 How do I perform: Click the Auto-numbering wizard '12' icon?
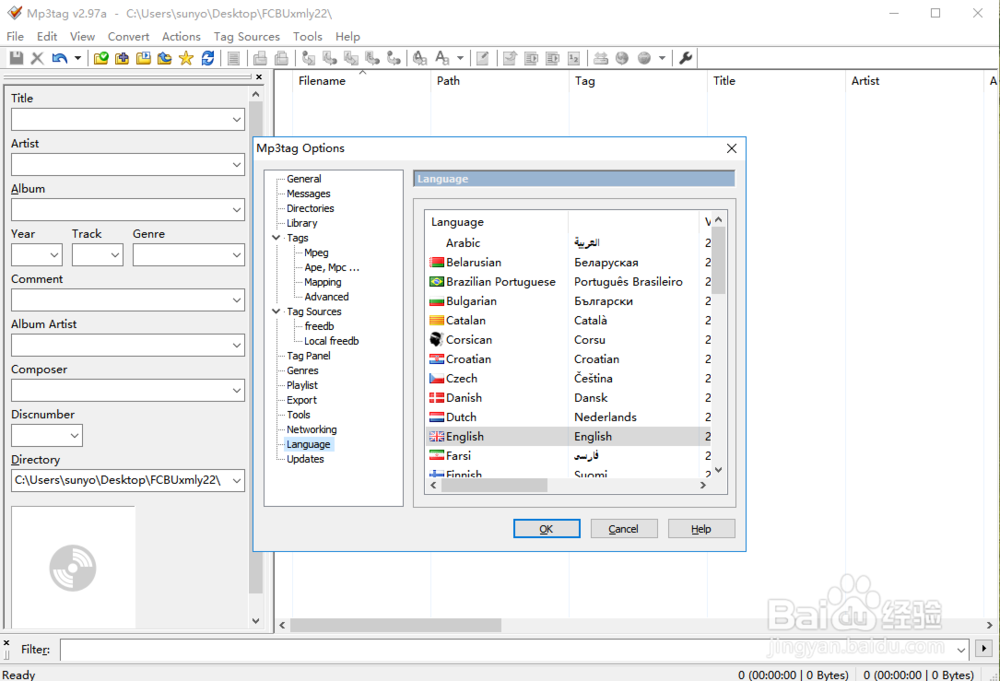click(574, 58)
